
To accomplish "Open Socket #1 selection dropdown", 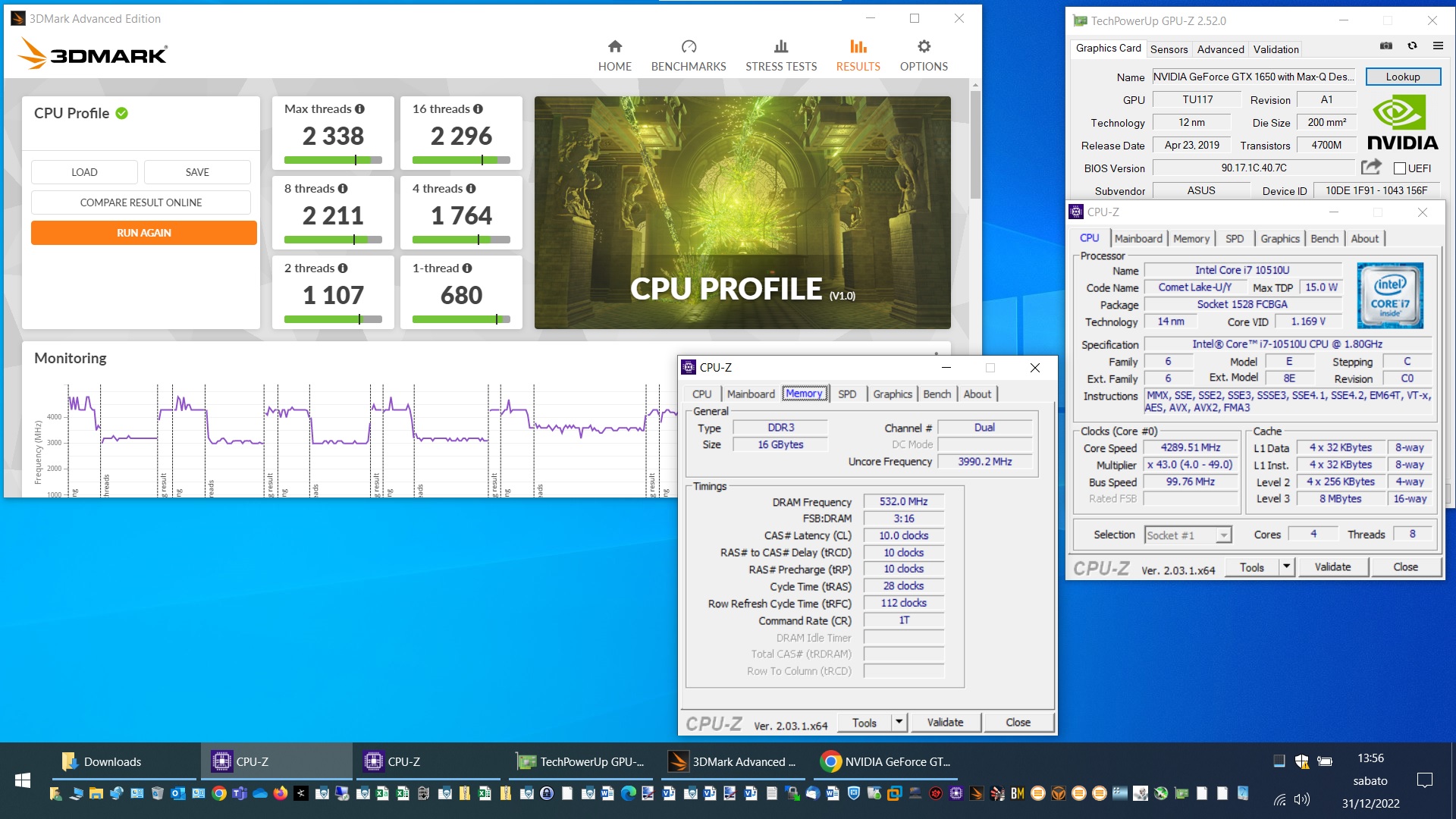I will coord(1188,535).
